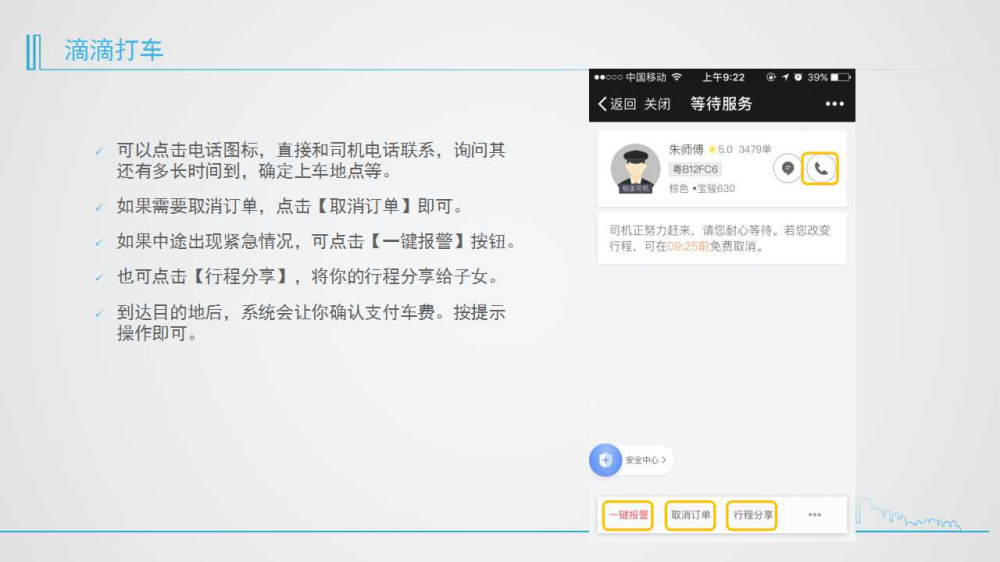Open the top-right three-dots menu in header
Screen dimensions: 1000x562
click(834, 104)
